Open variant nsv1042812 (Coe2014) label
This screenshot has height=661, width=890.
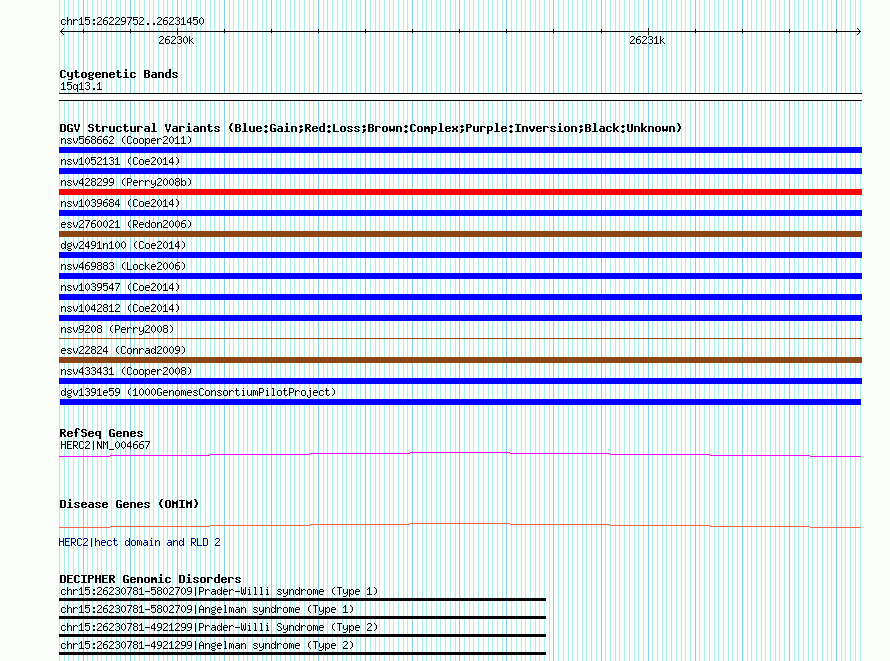click(120, 308)
